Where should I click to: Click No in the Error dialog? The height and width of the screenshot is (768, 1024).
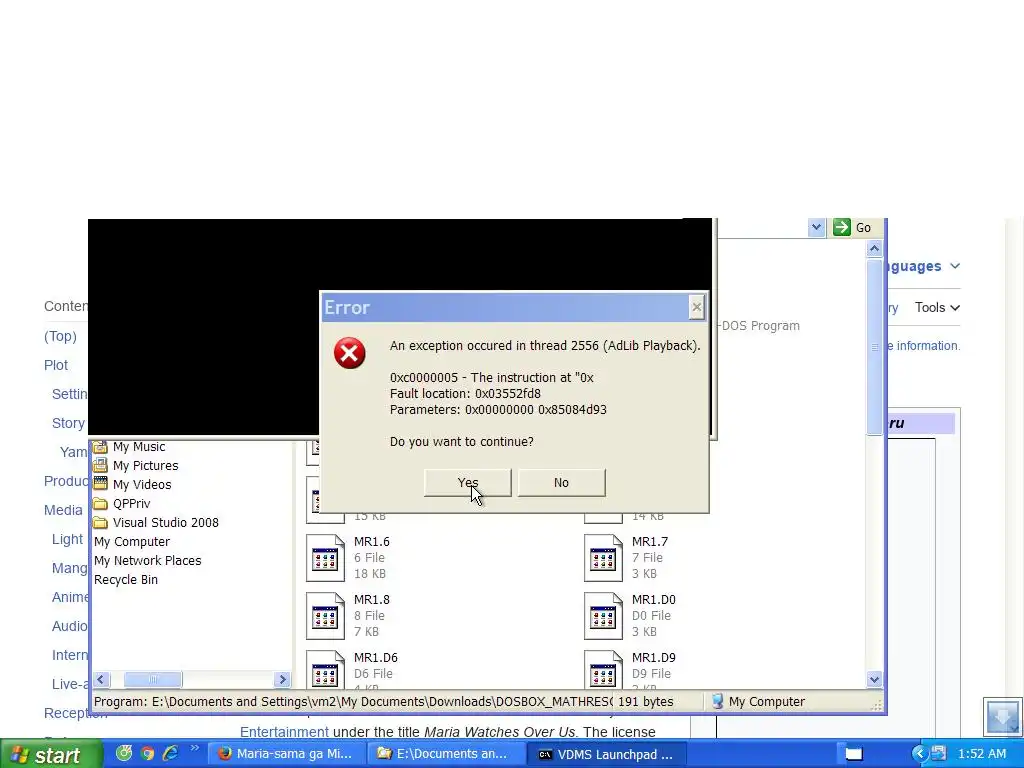point(562,483)
